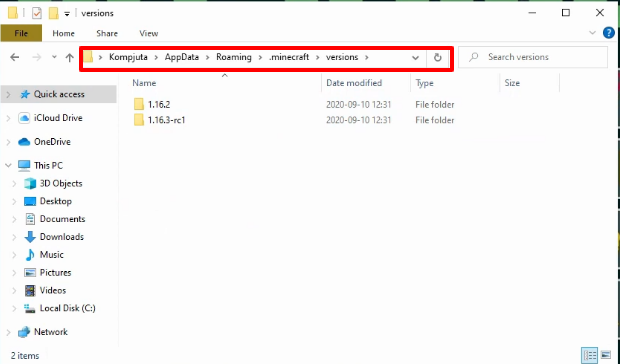
Task: Open Music in the sidebar
Action: (51, 255)
